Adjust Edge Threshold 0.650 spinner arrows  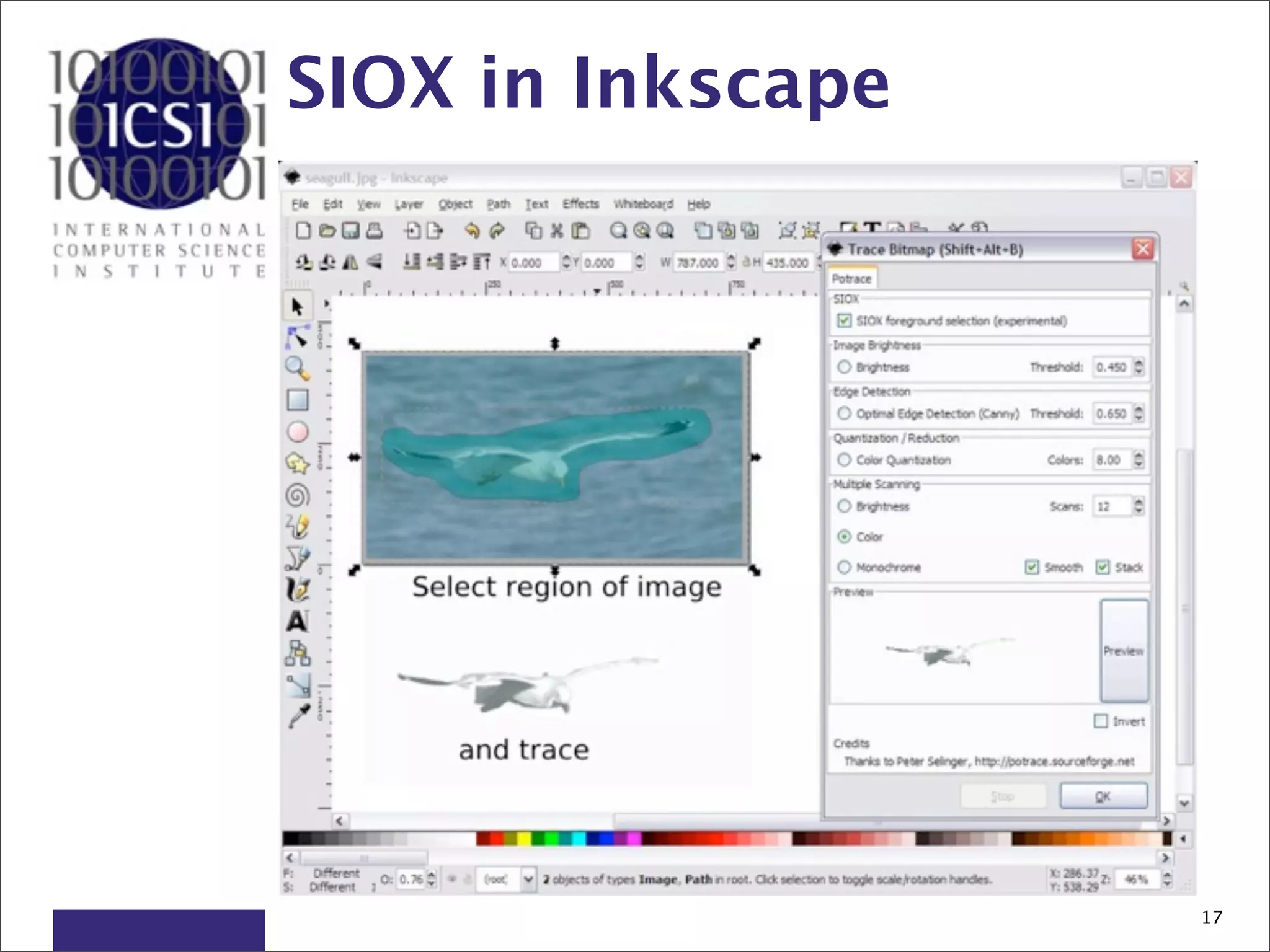[1139, 413]
